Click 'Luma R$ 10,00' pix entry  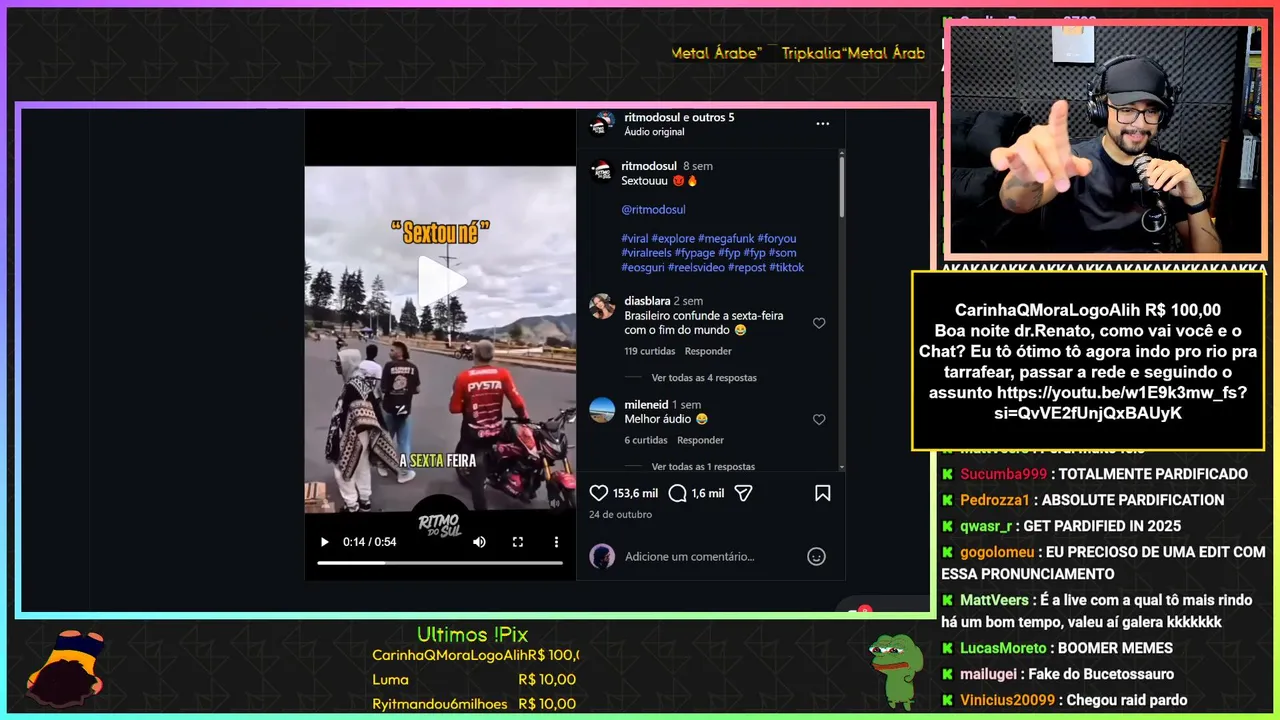(474, 680)
